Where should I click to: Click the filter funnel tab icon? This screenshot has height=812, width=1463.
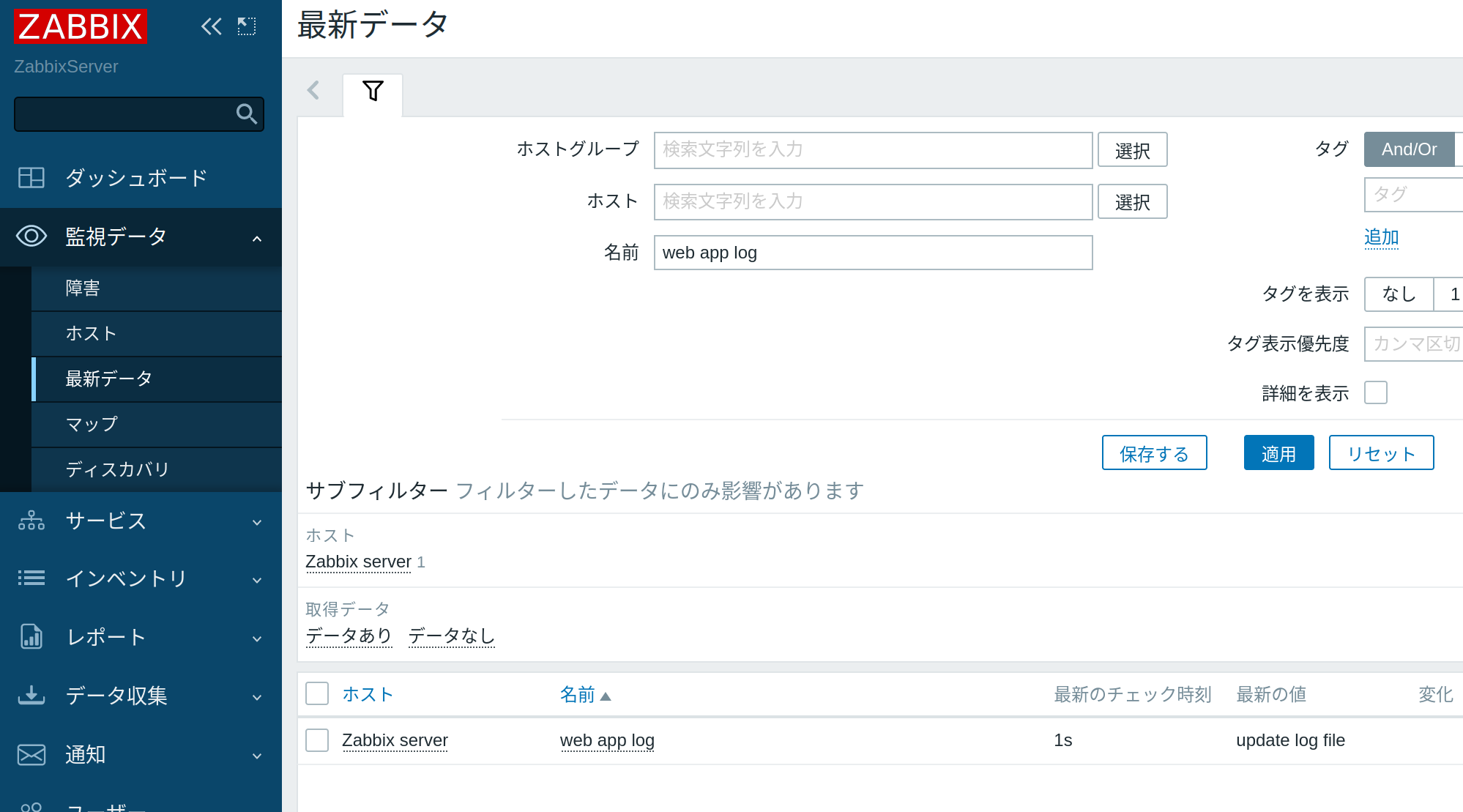373,92
